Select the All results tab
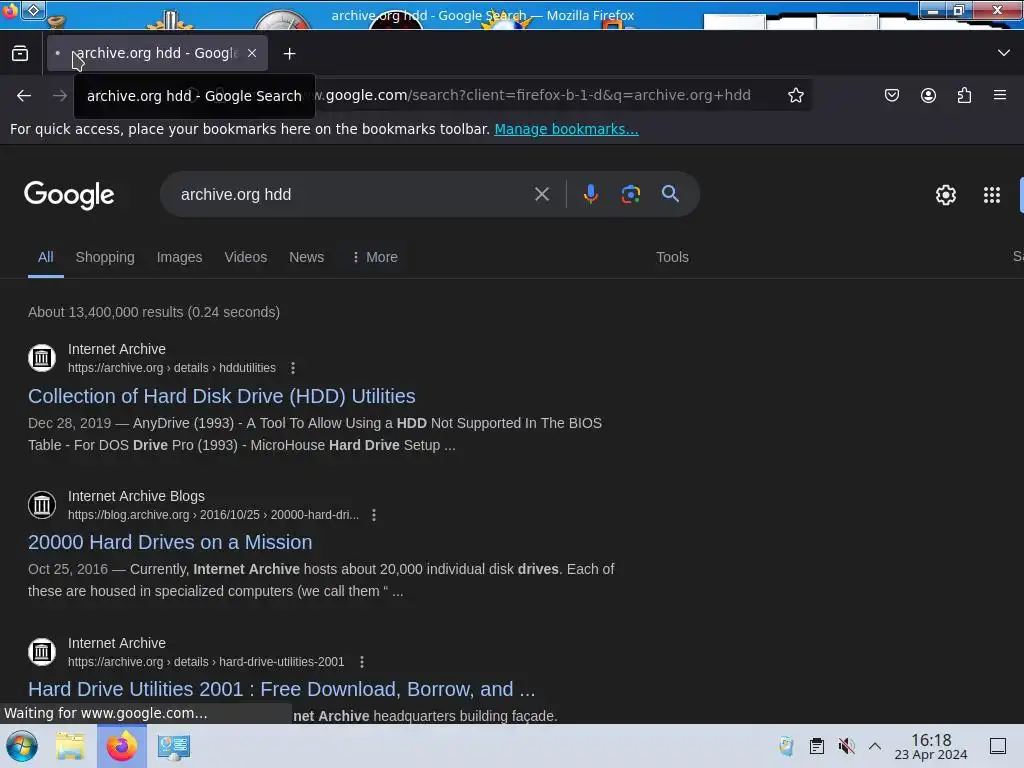 click(46, 257)
